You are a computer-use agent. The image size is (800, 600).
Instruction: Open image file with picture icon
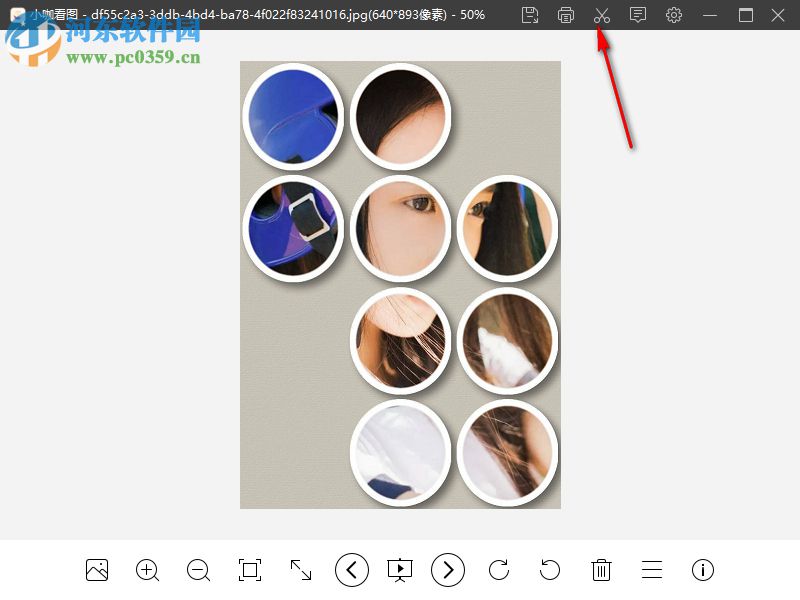coord(97,570)
